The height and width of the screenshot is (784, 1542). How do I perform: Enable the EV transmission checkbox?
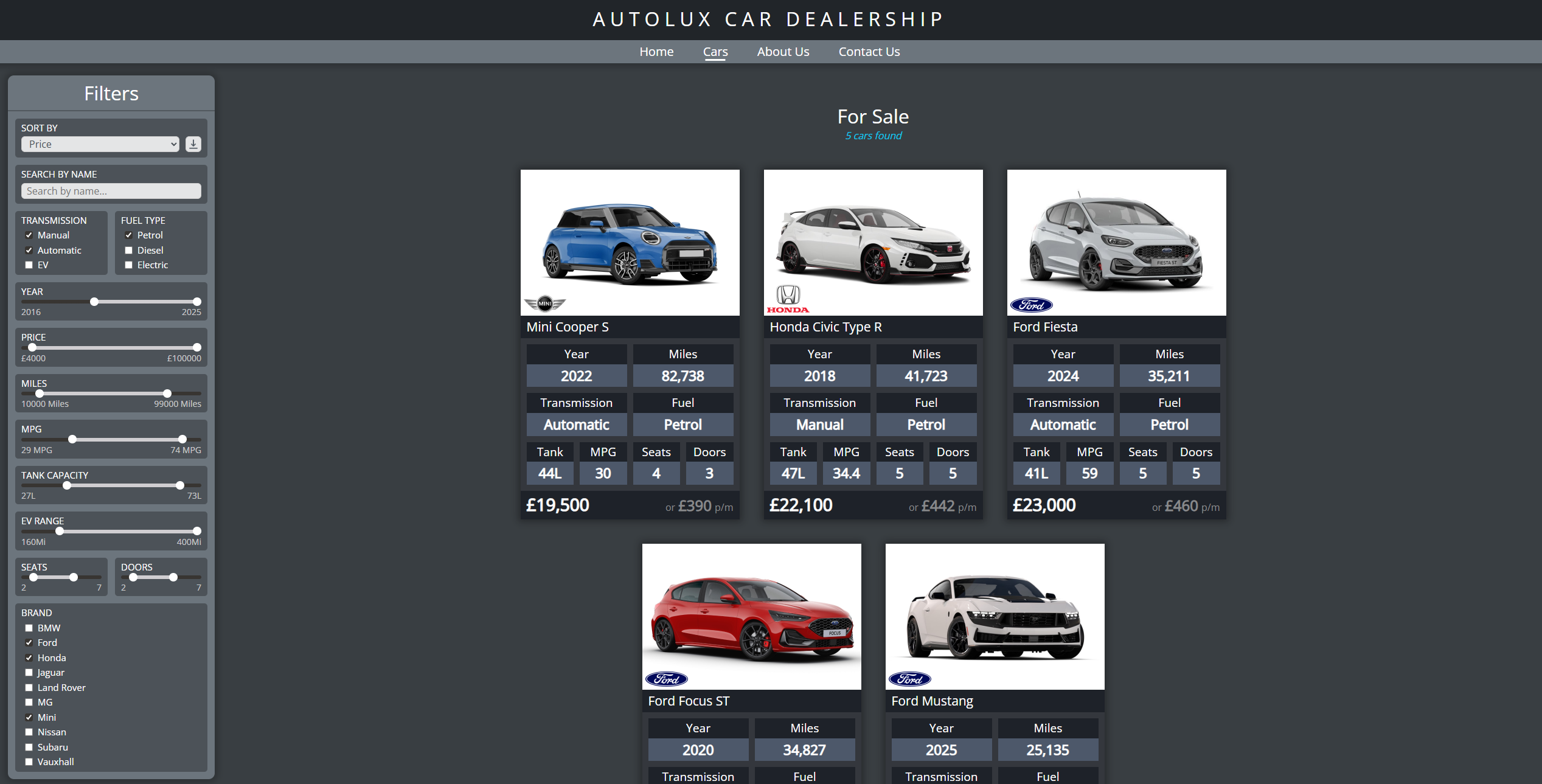tap(29, 265)
